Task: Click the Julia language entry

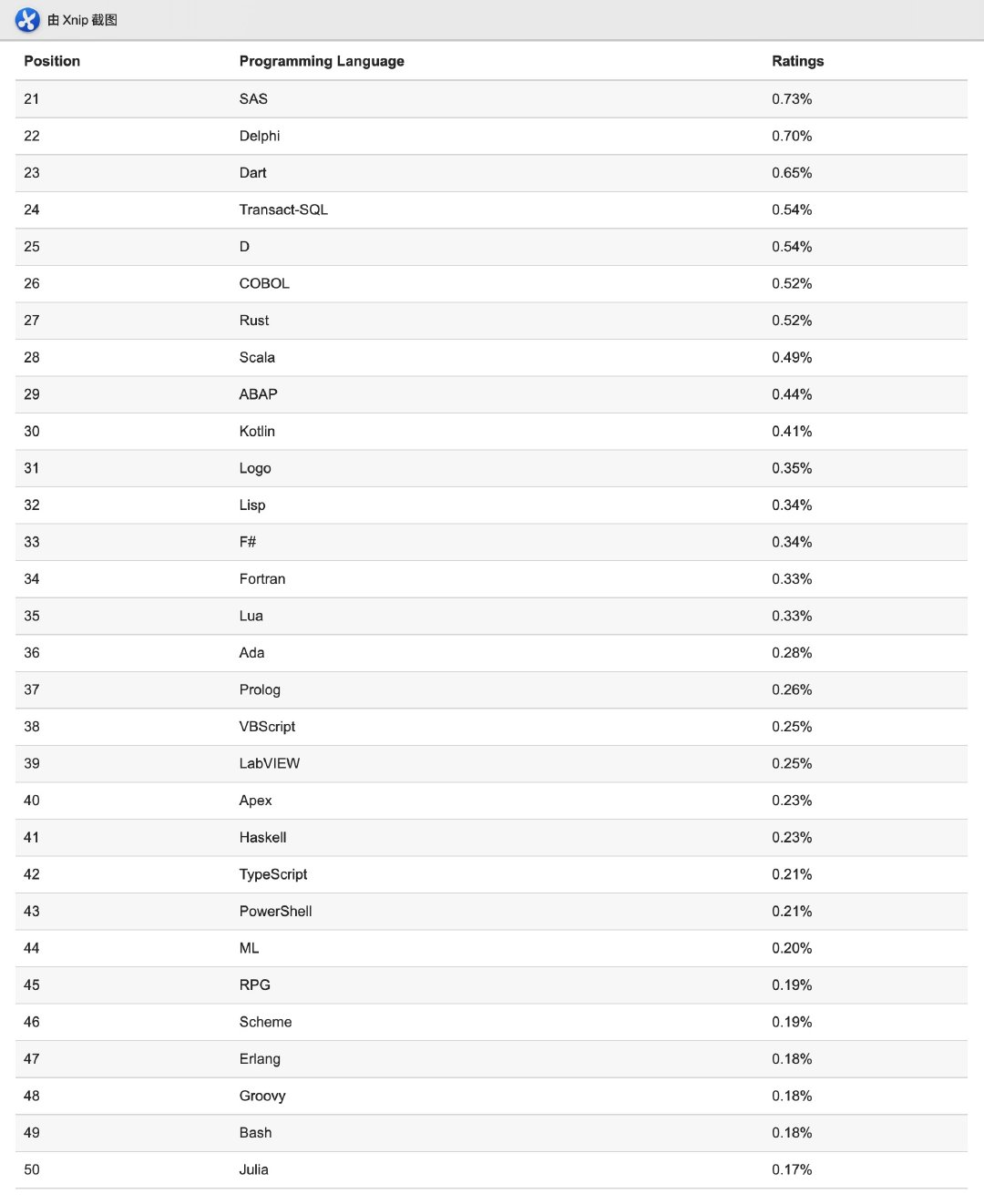Action: click(254, 1169)
